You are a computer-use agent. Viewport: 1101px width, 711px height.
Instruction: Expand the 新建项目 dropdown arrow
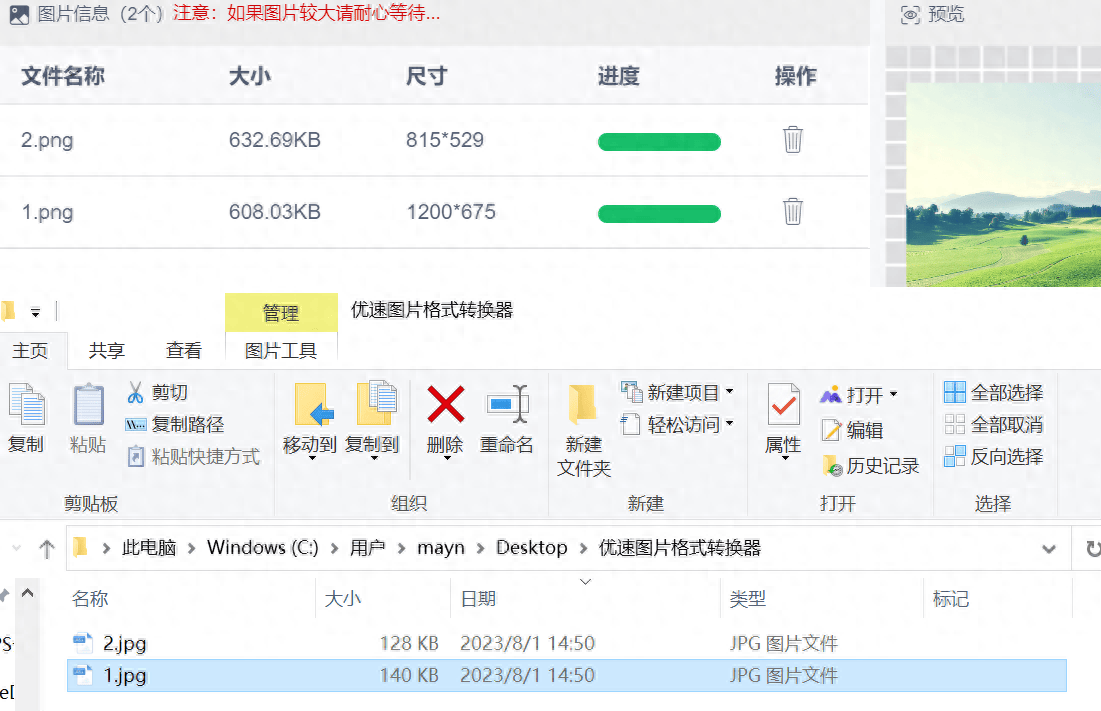click(x=729, y=392)
